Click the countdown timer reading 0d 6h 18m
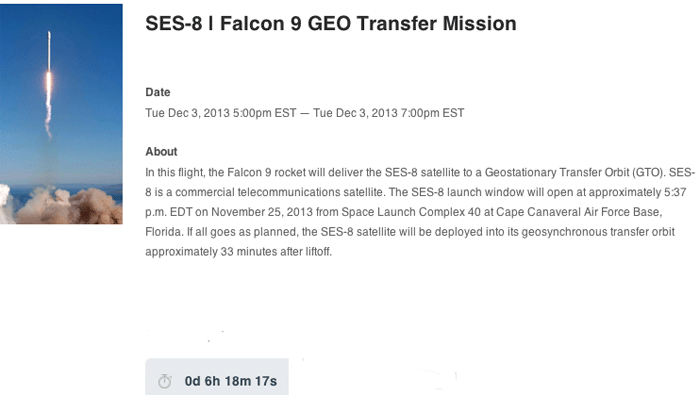The width and height of the screenshot is (700, 395). coord(231,381)
